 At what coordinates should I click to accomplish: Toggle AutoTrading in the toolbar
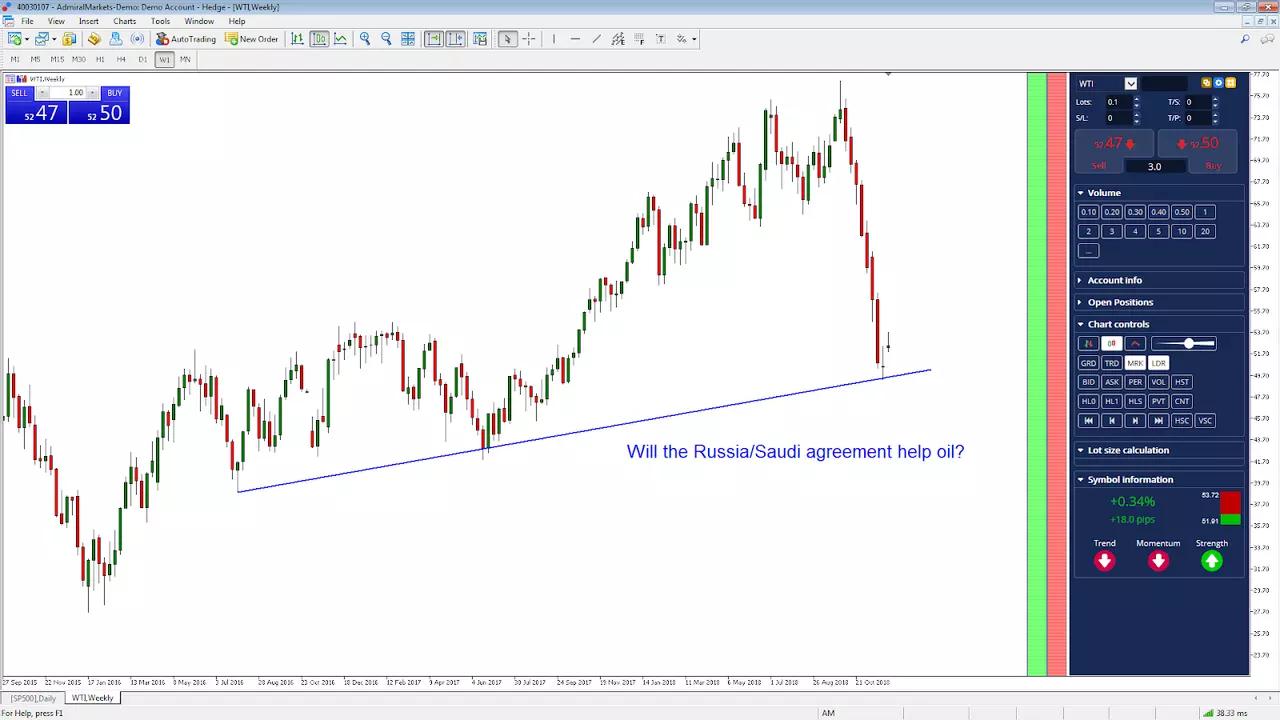point(186,39)
